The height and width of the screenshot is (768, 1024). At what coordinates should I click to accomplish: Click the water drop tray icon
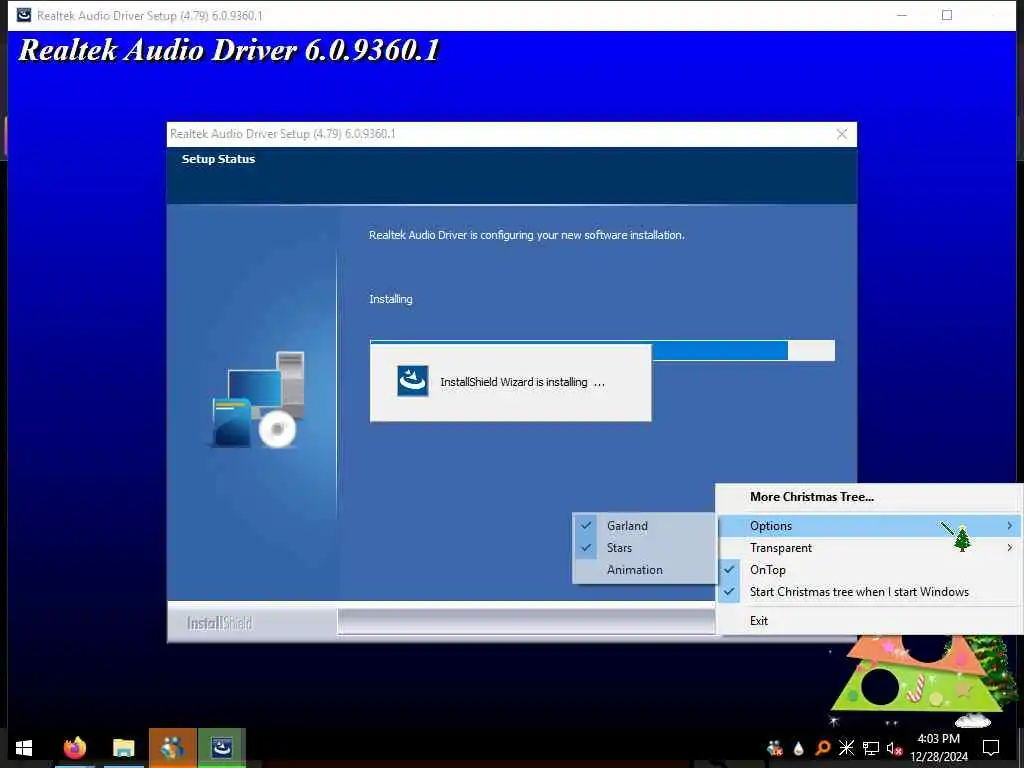click(x=798, y=748)
